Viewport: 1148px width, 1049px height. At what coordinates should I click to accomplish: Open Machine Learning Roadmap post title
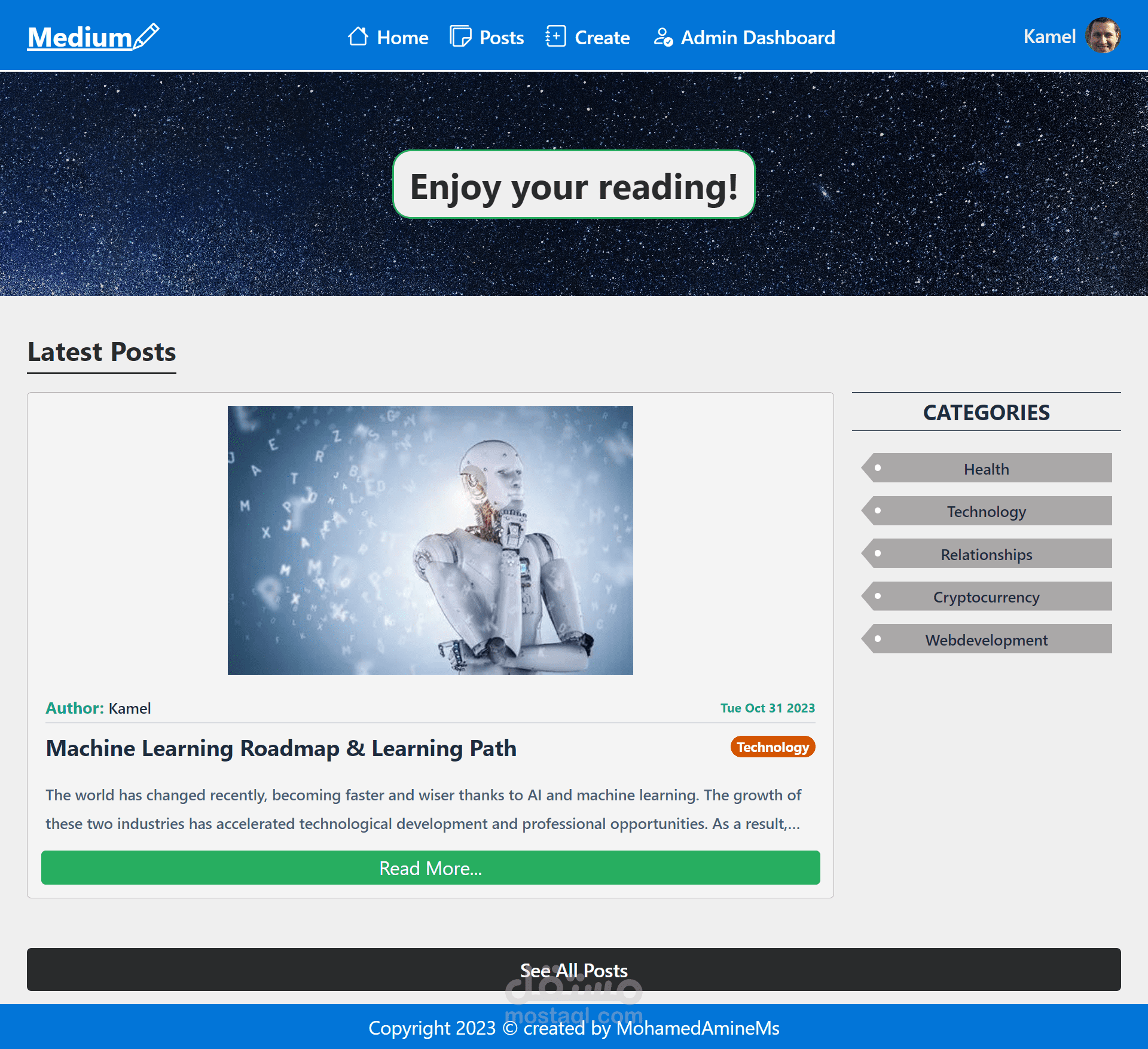click(281, 748)
